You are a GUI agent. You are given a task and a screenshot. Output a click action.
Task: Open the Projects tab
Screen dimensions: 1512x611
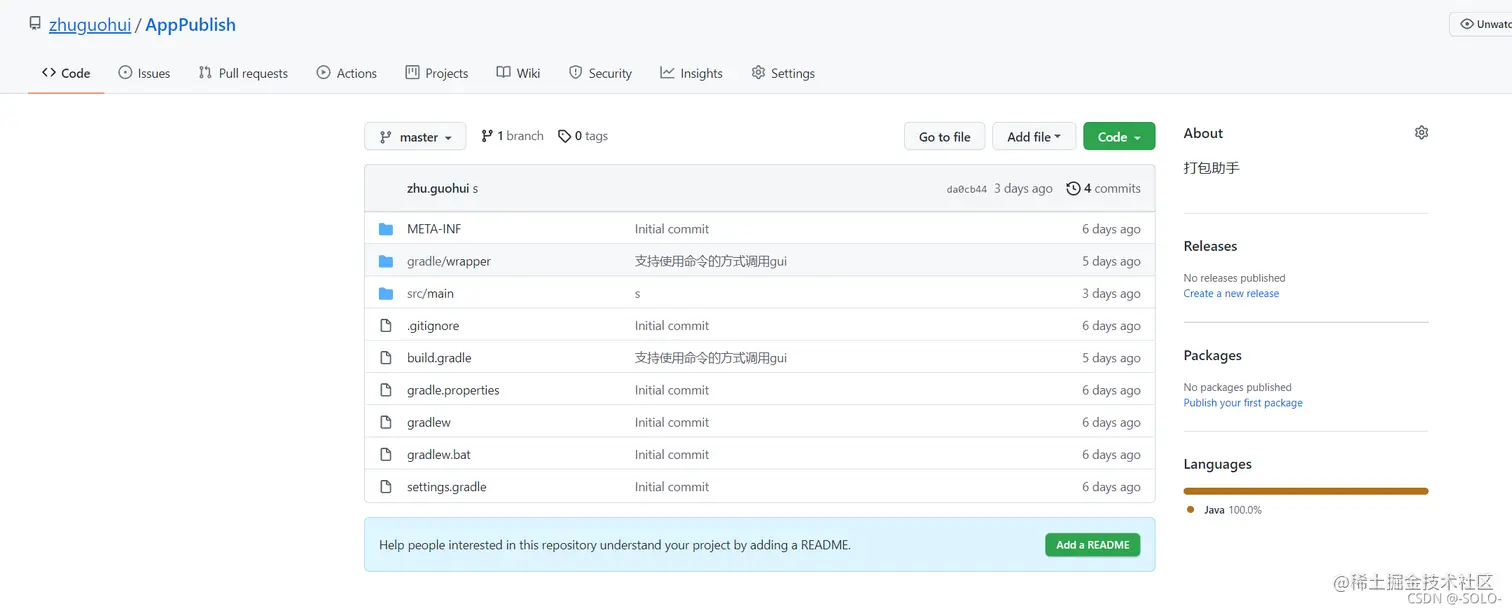click(437, 73)
